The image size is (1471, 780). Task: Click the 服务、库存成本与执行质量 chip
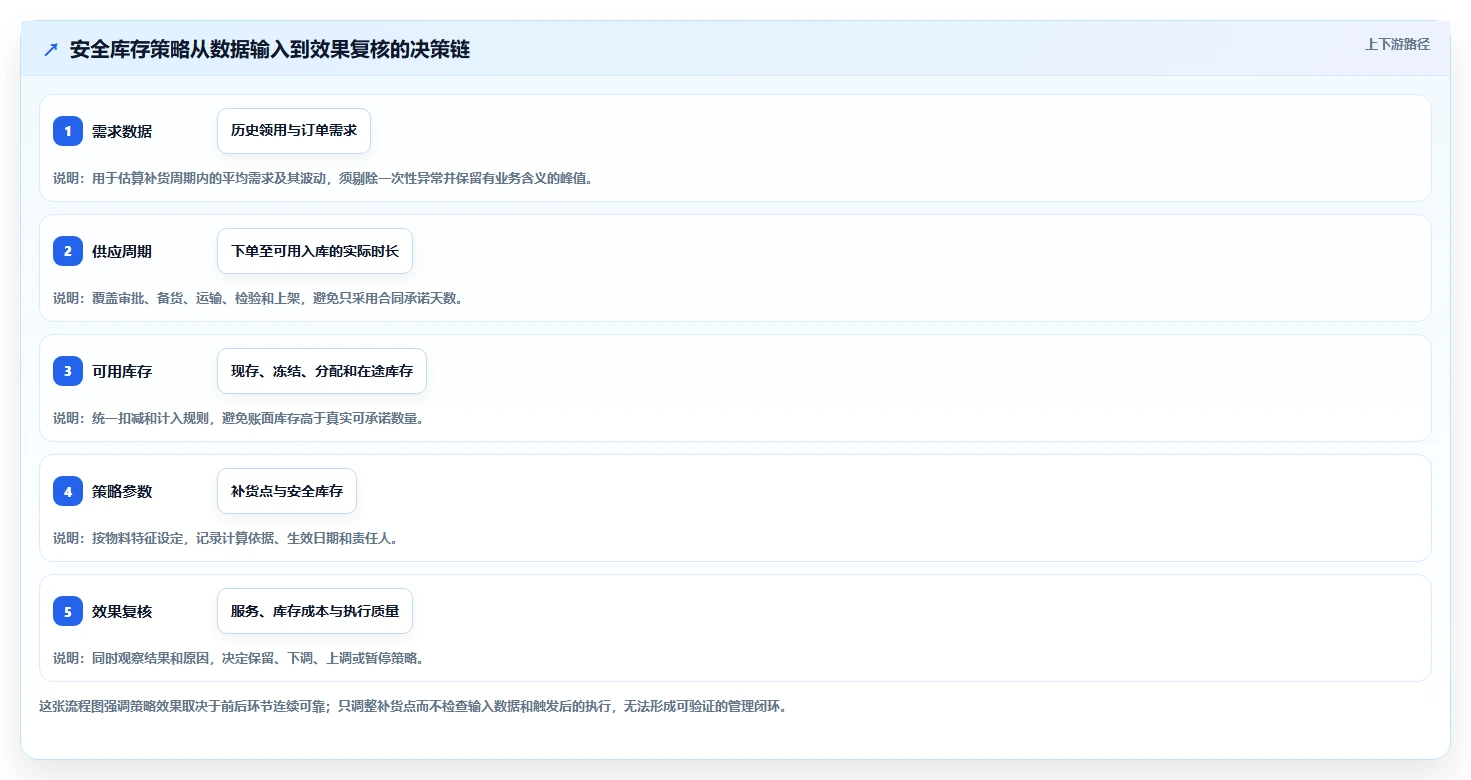(315, 611)
